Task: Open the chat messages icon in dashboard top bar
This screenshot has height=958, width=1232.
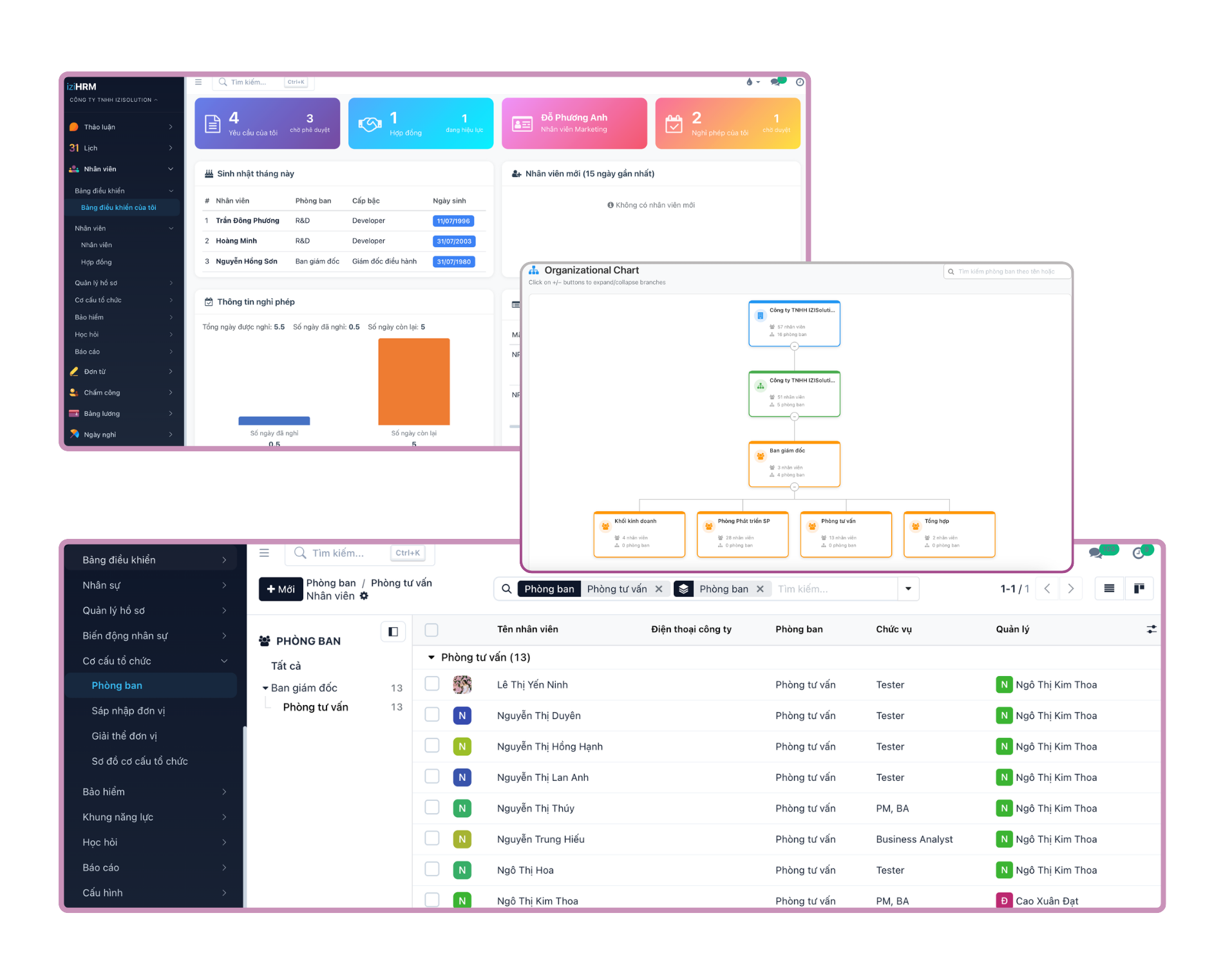Action: [x=775, y=82]
